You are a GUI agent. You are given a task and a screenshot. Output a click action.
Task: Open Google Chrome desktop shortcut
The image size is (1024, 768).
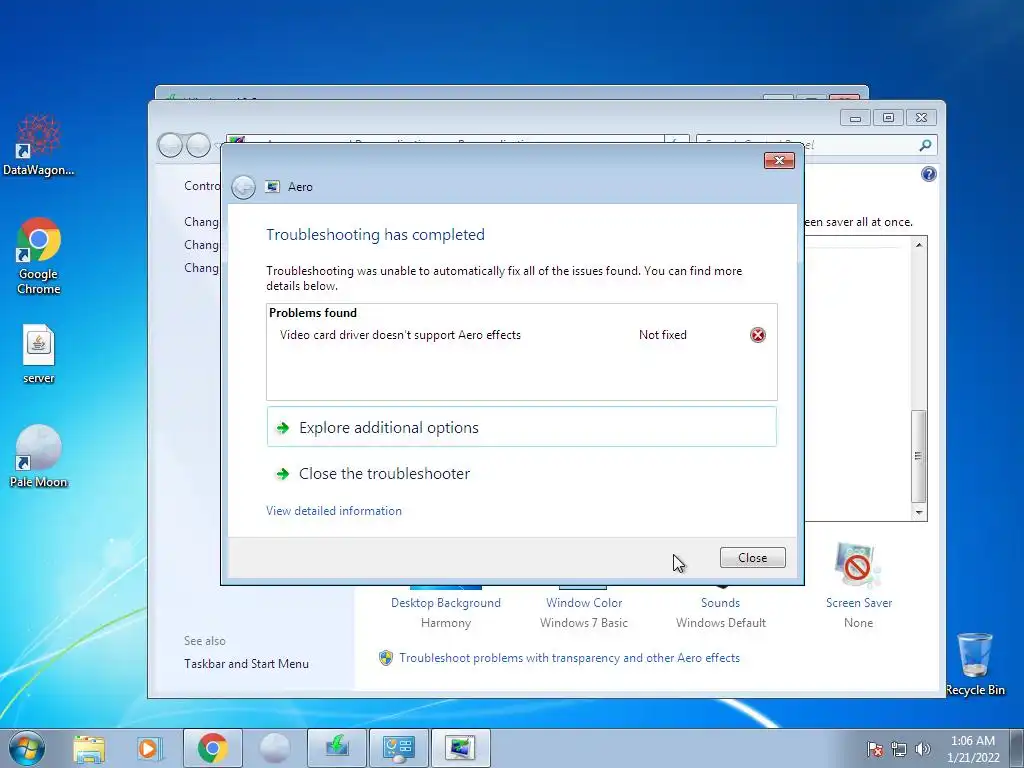click(x=39, y=256)
